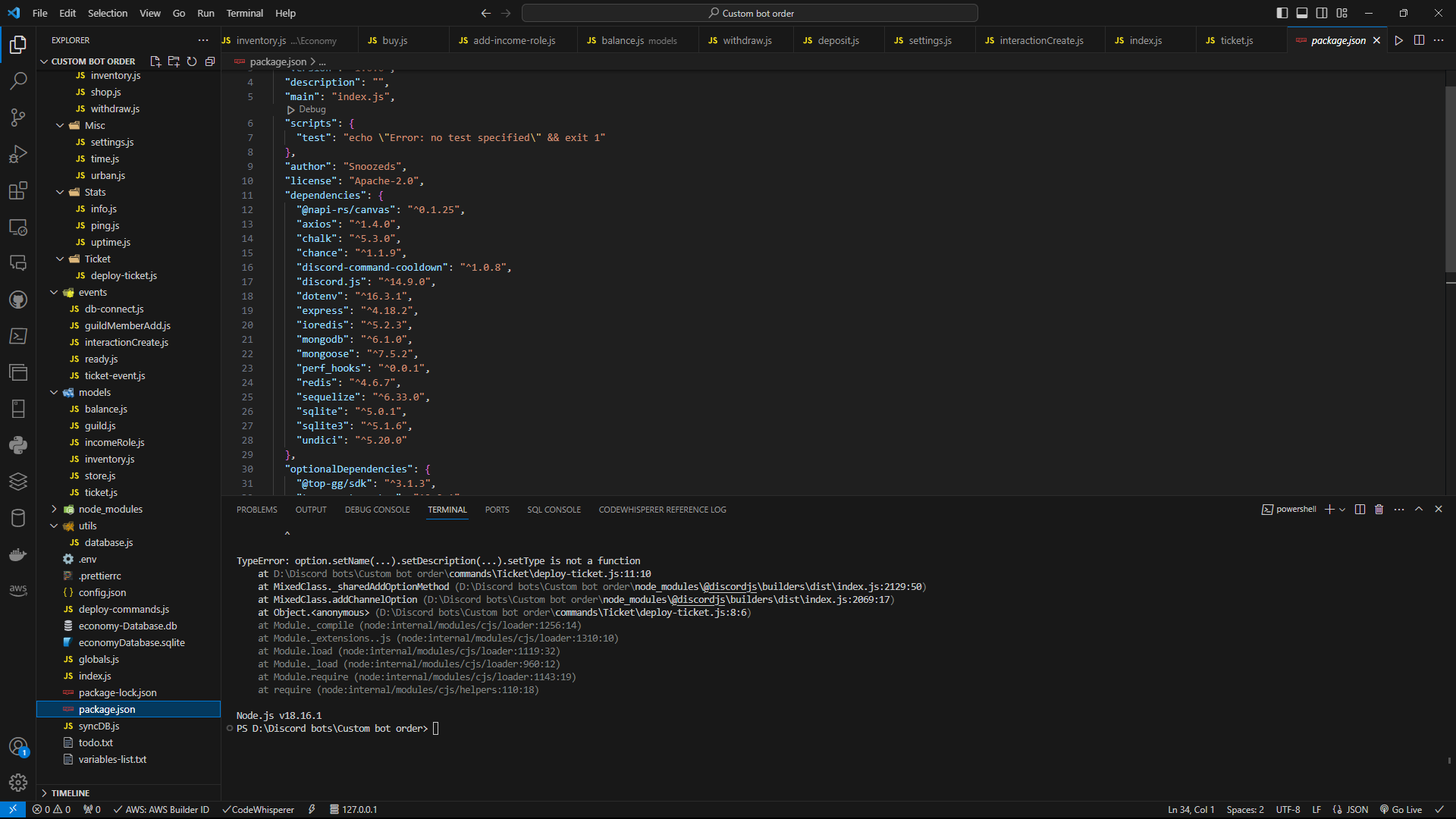The width and height of the screenshot is (1456, 819).
Task: Open the Selection menu
Action: 107,13
